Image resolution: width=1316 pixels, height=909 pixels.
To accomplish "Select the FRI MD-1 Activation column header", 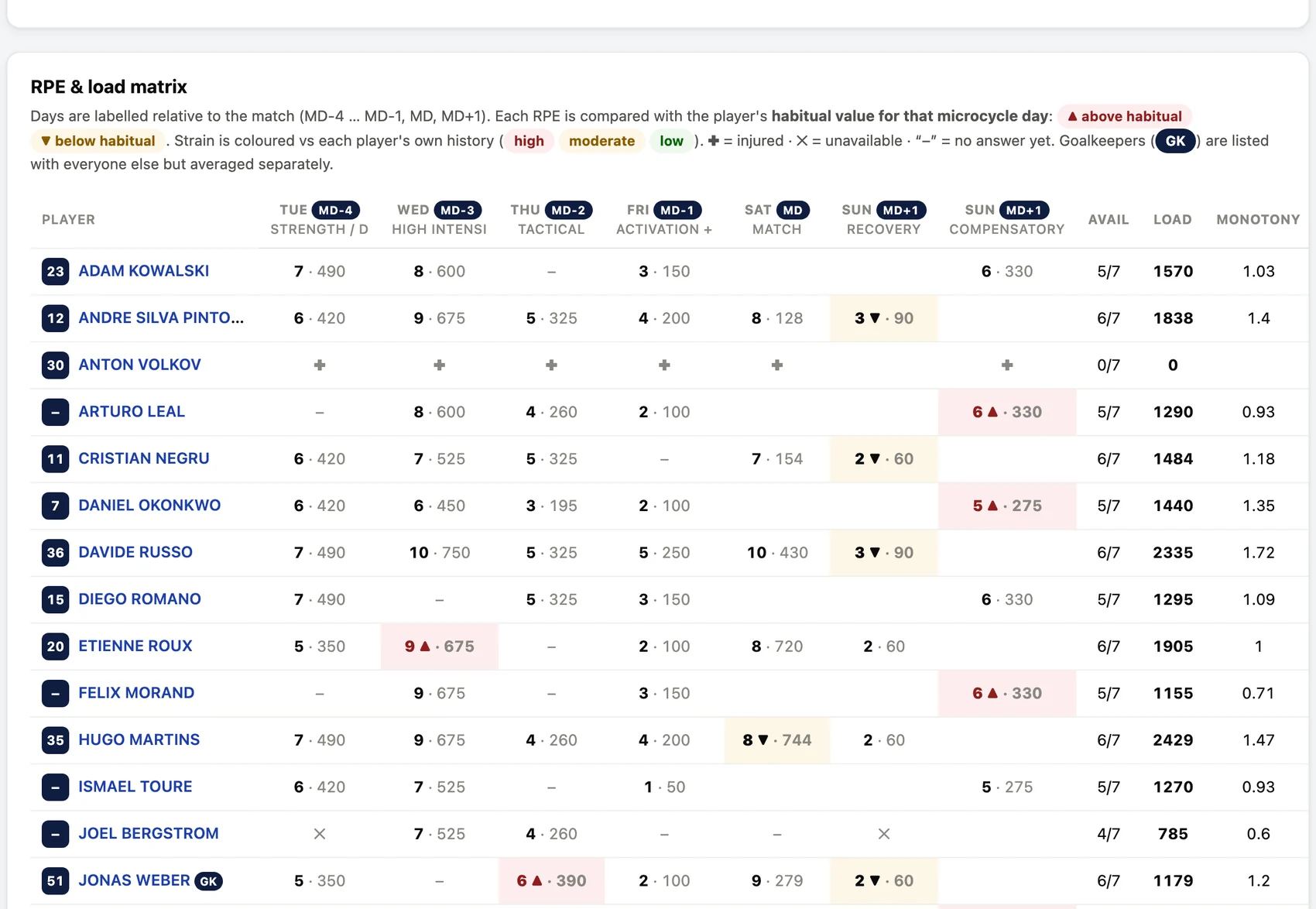I will point(664,219).
